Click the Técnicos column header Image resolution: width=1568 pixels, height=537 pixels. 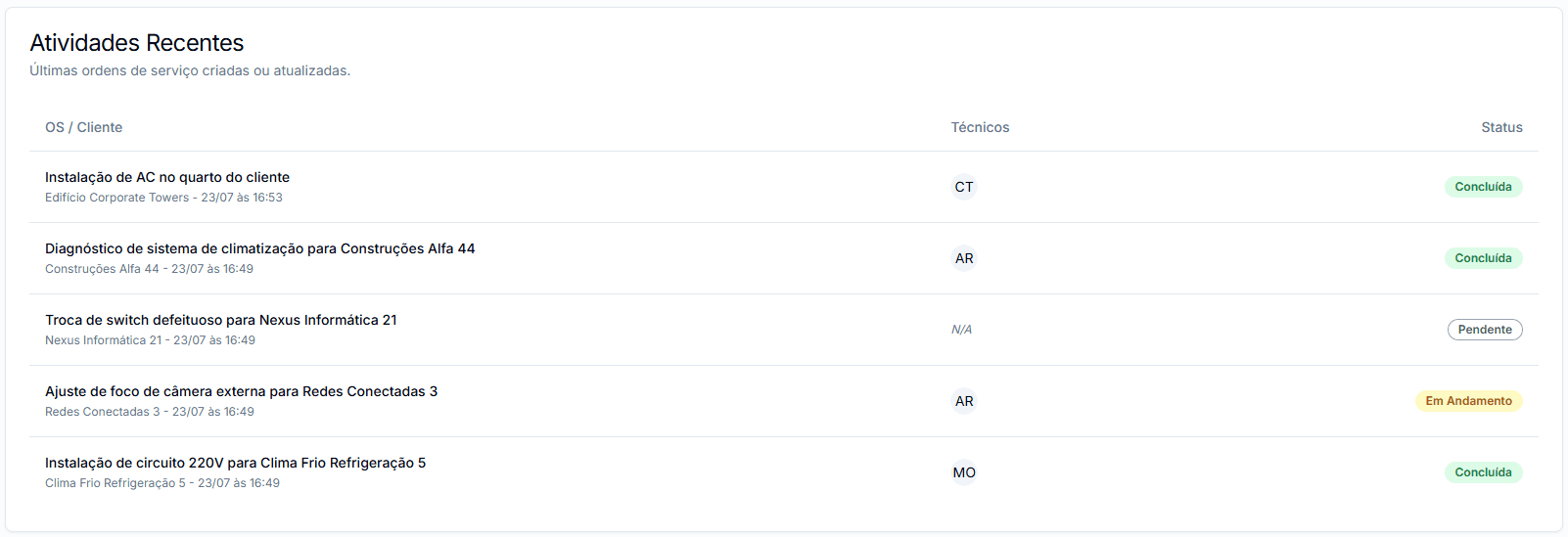(x=980, y=127)
